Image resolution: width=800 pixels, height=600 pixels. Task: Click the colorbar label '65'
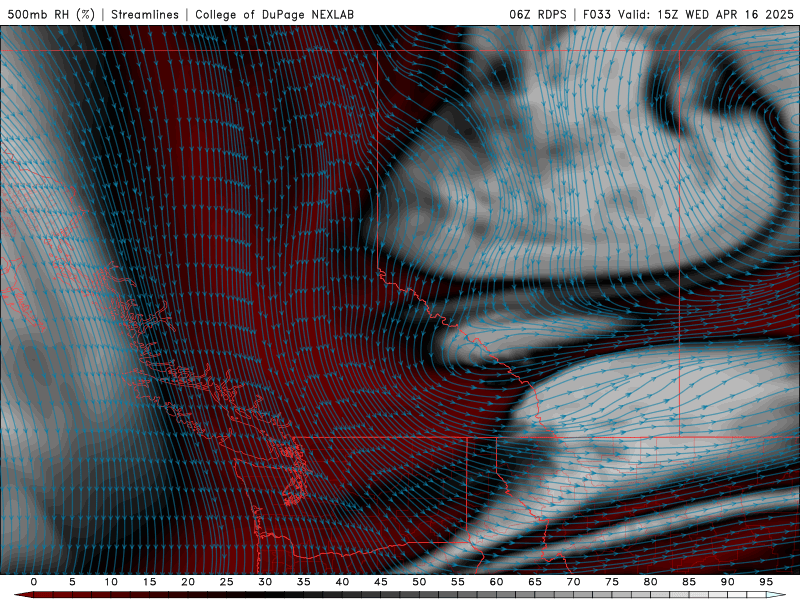[535, 582]
